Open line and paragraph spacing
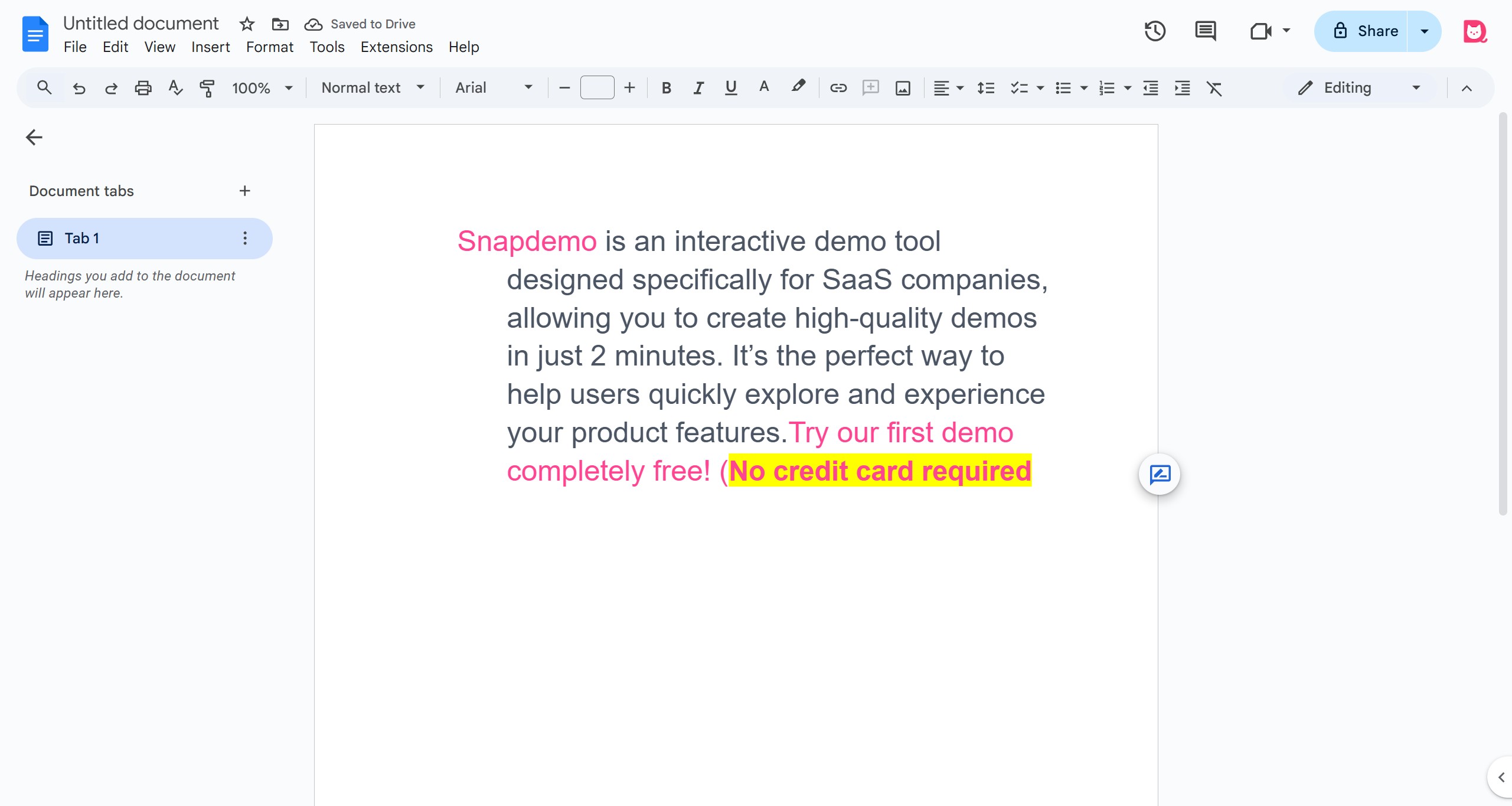 [986, 88]
